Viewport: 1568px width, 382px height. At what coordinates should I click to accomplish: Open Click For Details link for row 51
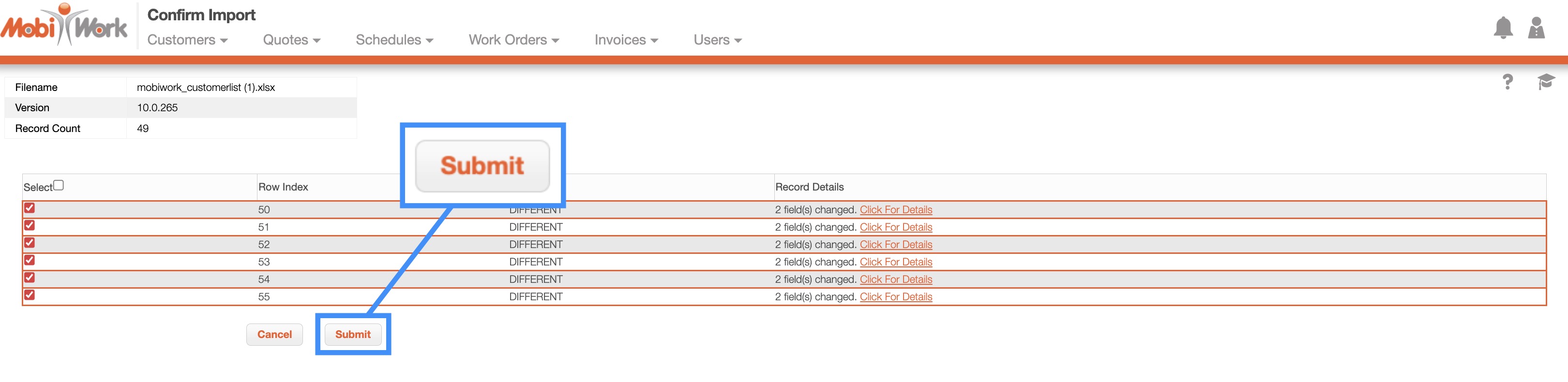(x=895, y=227)
